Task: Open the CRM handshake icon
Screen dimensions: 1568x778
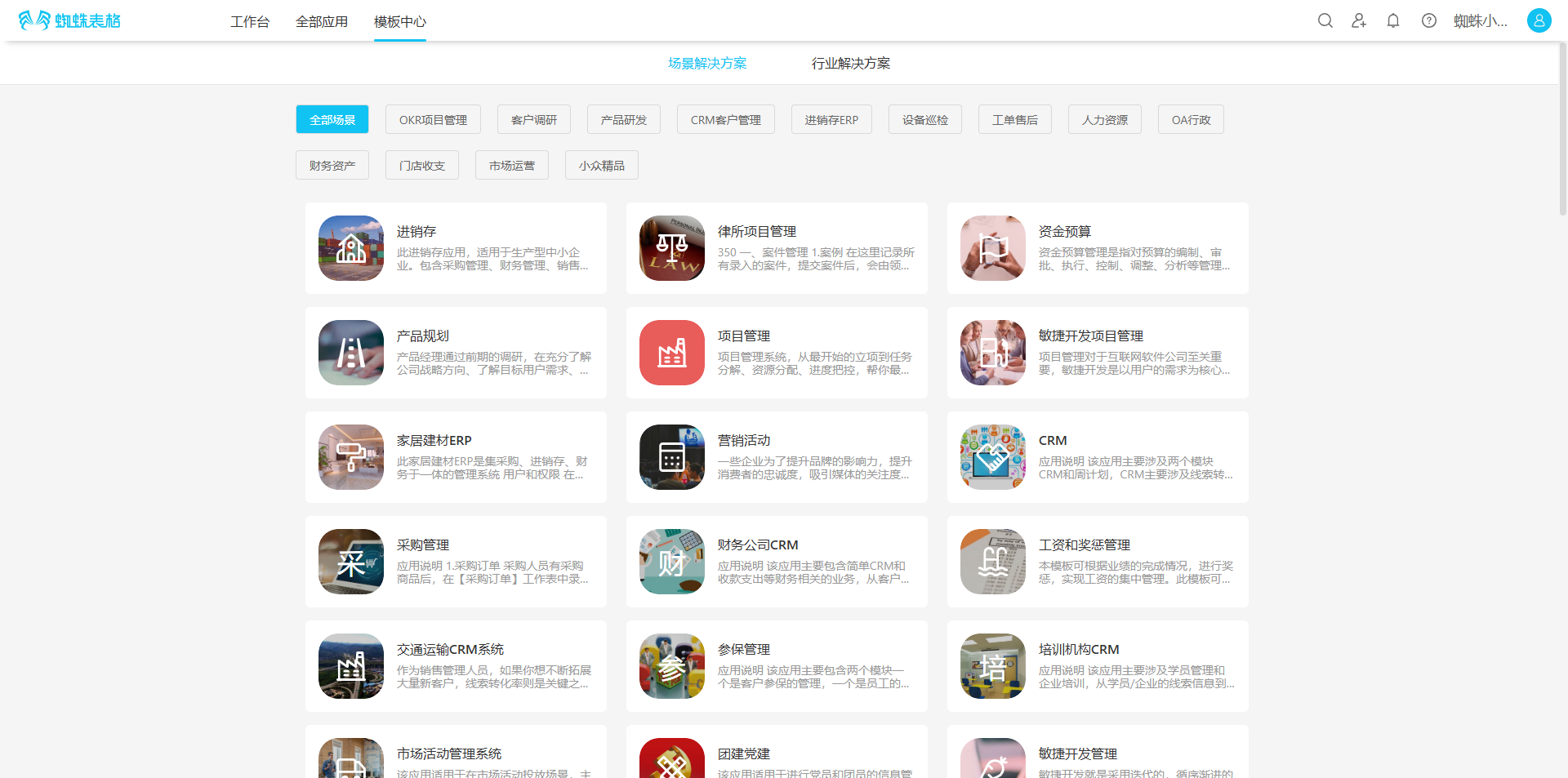Action: [993, 457]
